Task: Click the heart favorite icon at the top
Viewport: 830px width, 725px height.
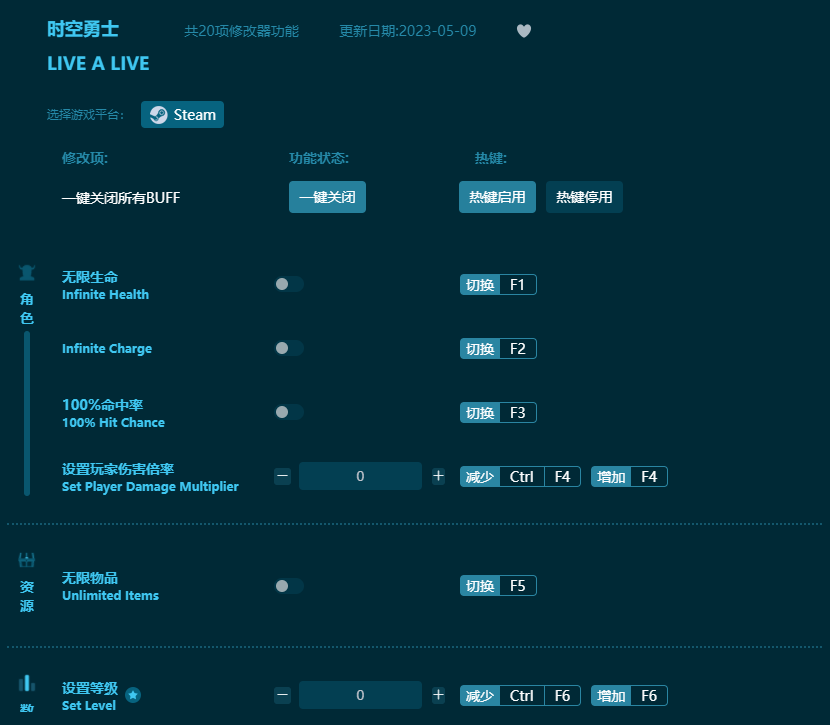Action: point(524,31)
